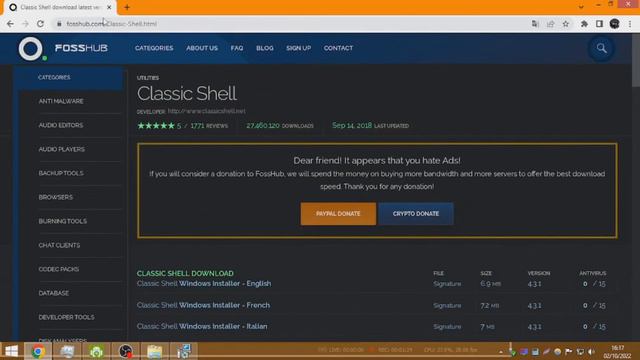Select Audio Editors category in sidebar
This screenshot has width=640, height=360.
coord(61,125)
